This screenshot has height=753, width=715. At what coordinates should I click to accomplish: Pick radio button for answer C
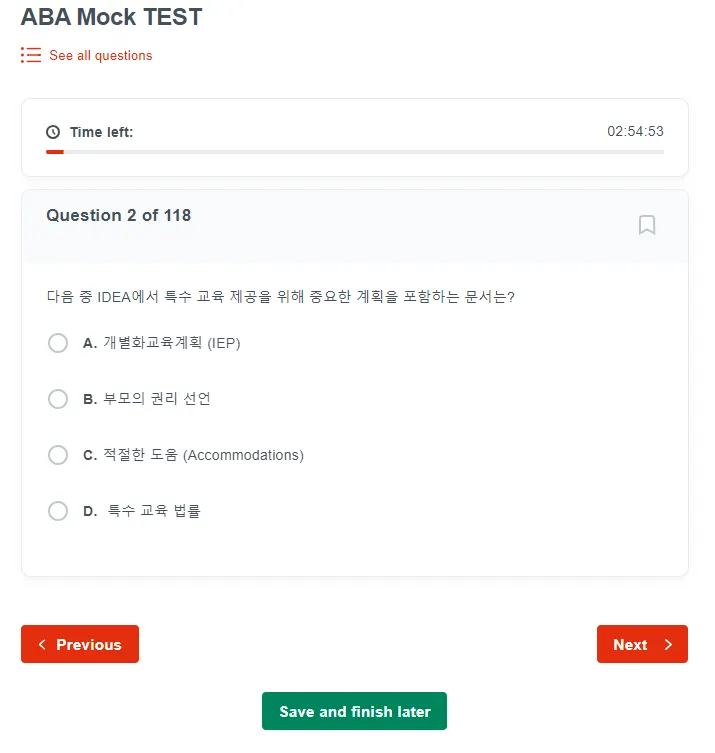[x=58, y=455]
